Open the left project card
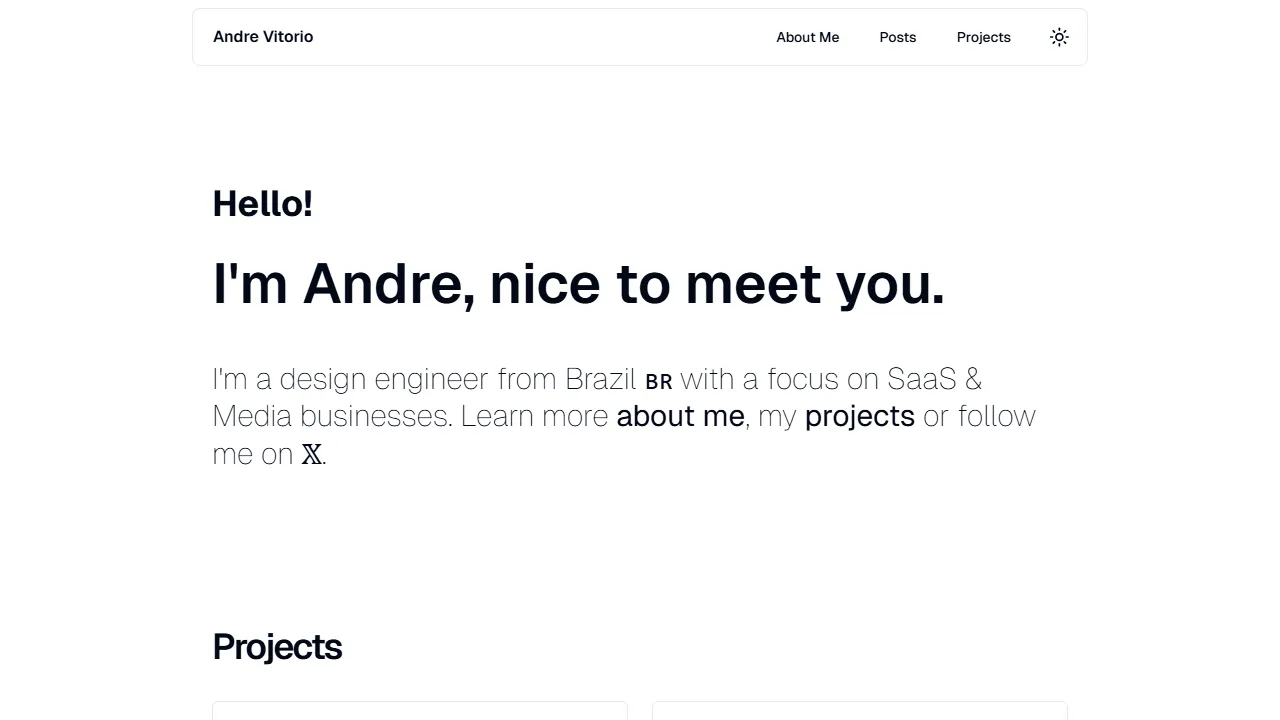Image resolution: width=1280 pixels, height=720 pixels. (x=420, y=710)
